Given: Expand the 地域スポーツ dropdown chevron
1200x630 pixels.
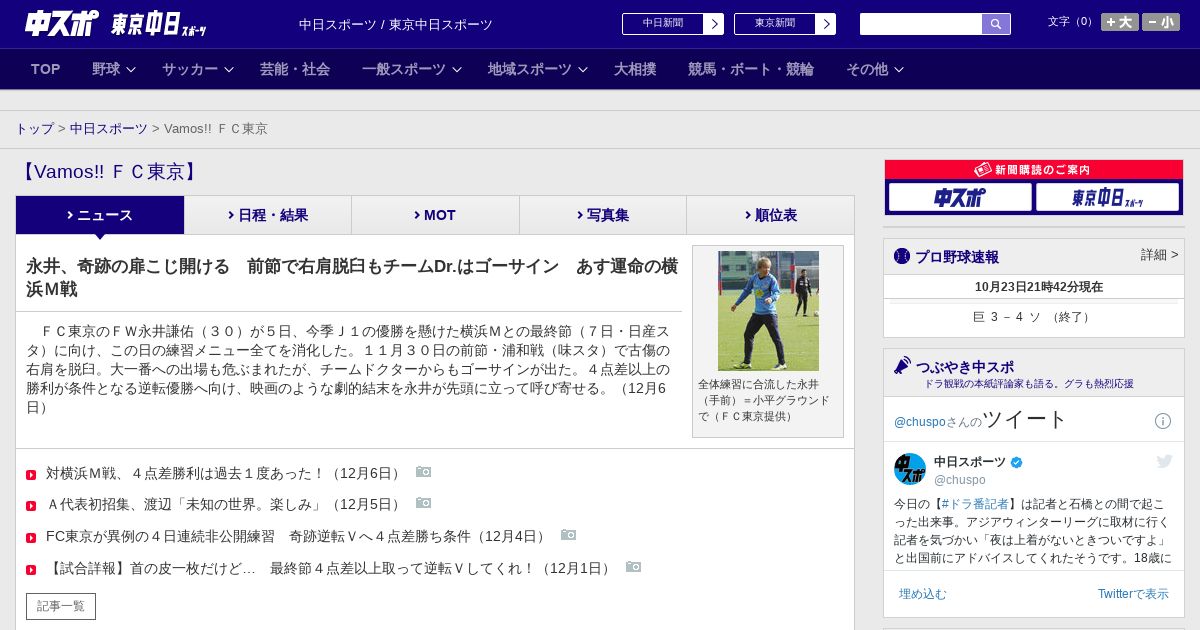Looking at the screenshot, I should pos(583,70).
